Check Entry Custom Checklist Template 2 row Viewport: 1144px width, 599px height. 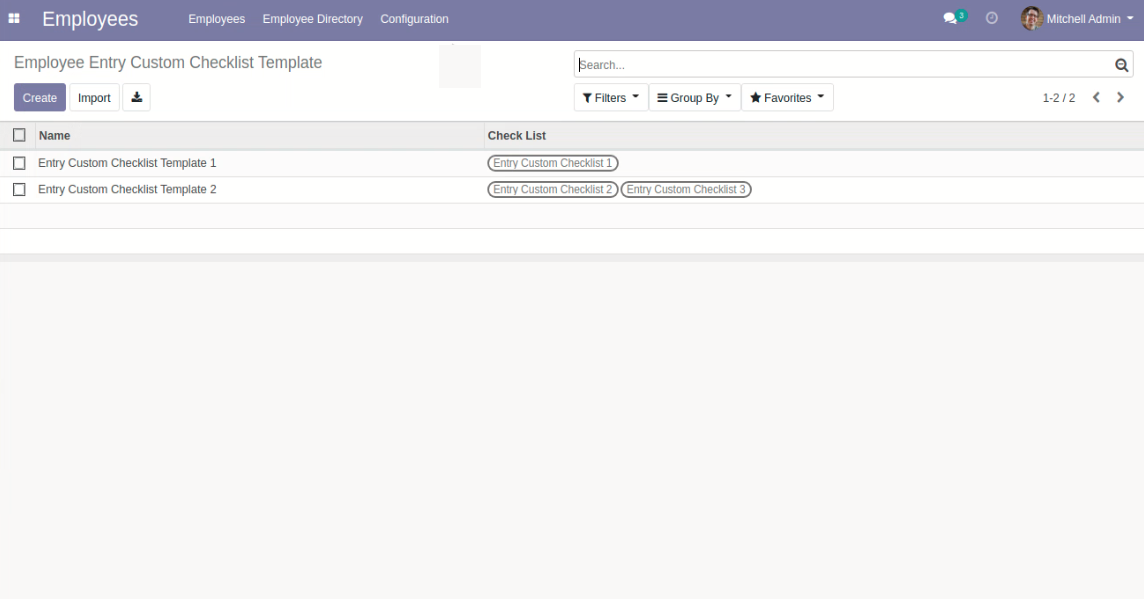tap(19, 190)
